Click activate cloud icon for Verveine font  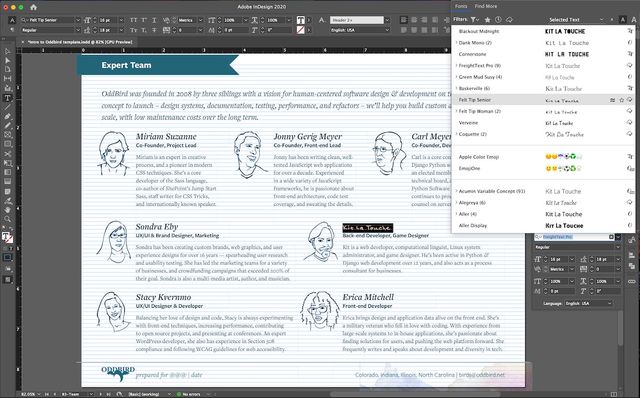pos(629,123)
